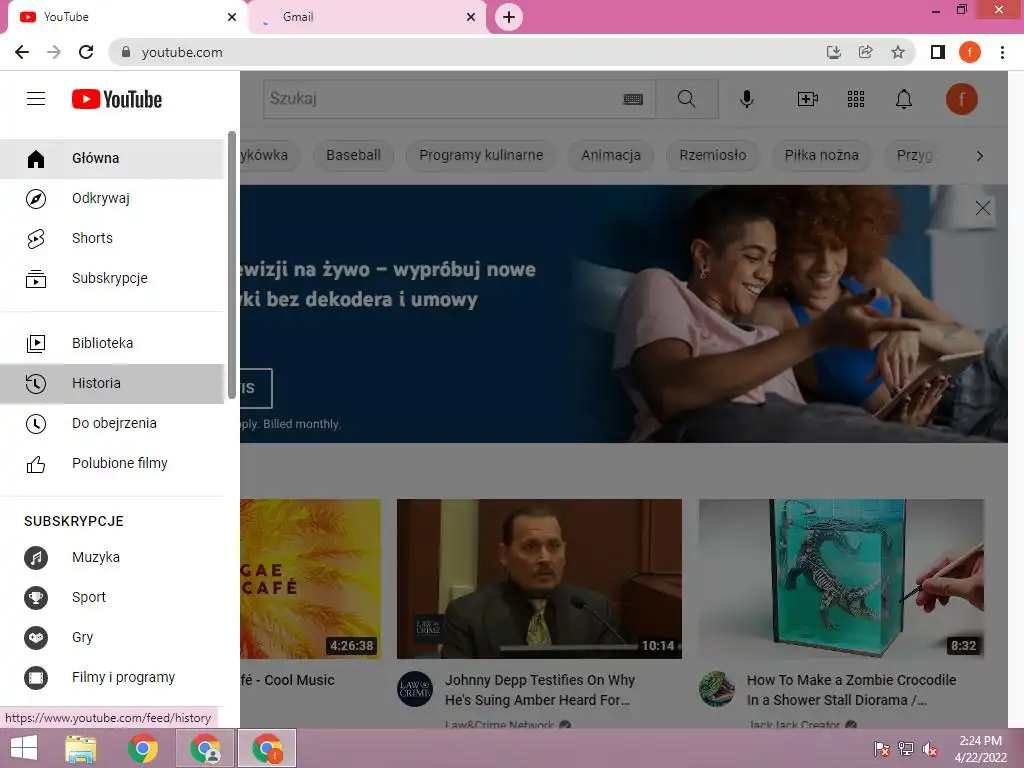Open Chrome three-dot menu

(1002, 52)
